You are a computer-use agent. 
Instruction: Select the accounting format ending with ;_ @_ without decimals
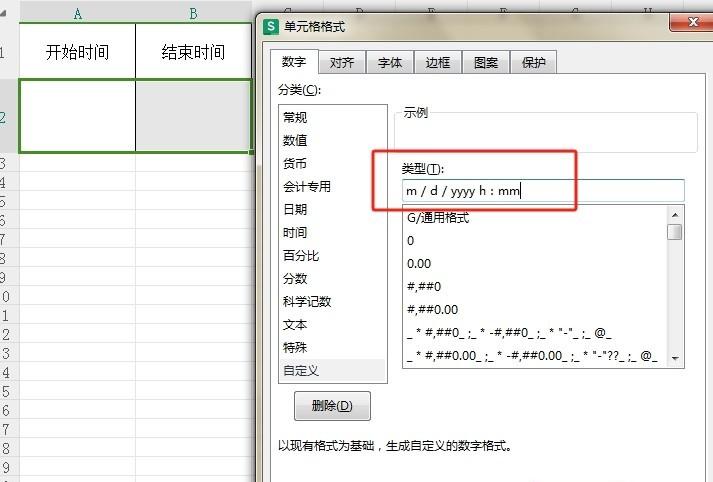(x=535, y=333)
